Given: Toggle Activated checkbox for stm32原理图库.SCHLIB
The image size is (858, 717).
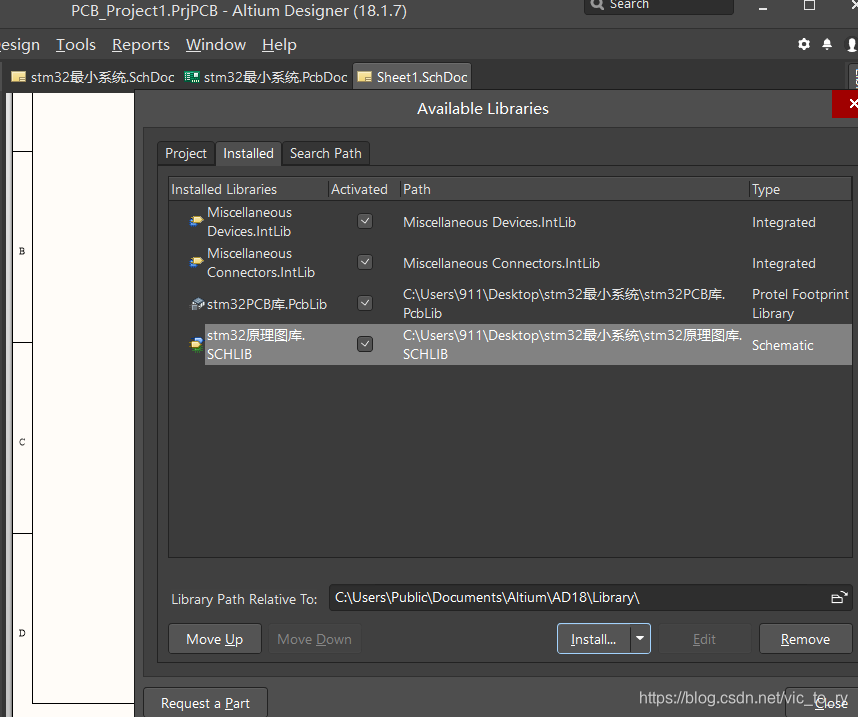Looking at the screenshot, I should (x=365, y=344).
